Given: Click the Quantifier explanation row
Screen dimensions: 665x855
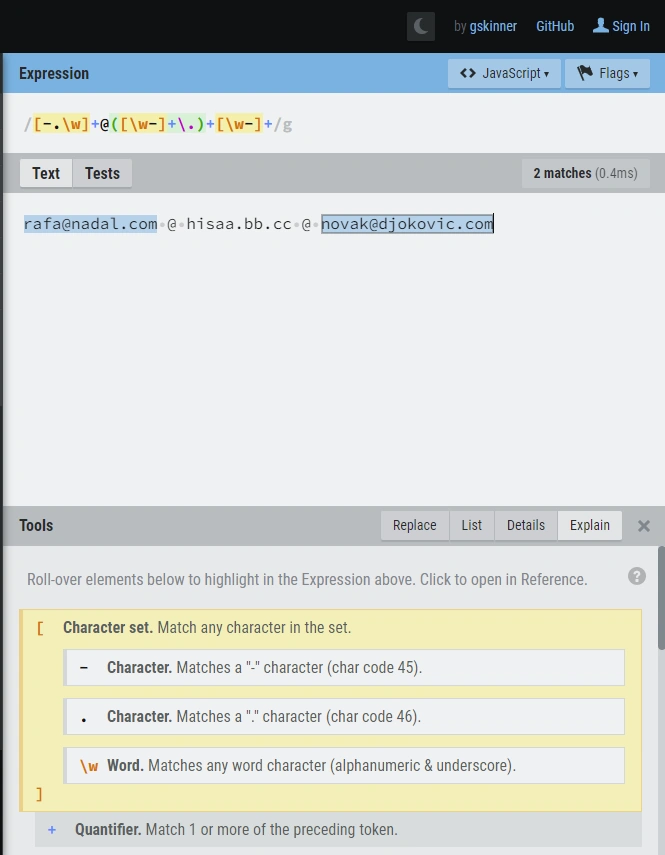Looking at the screenshot, I should tap(338, 829).
